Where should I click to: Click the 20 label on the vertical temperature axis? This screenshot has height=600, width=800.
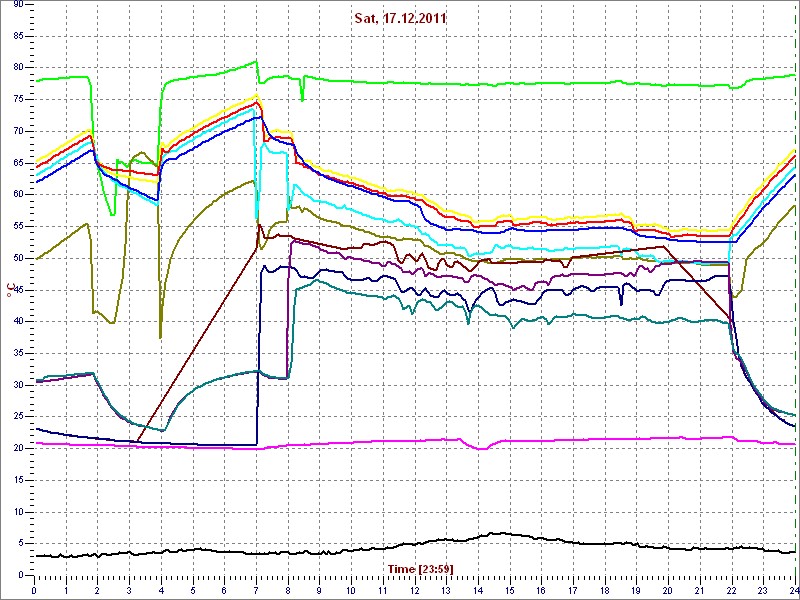[17, 448]
